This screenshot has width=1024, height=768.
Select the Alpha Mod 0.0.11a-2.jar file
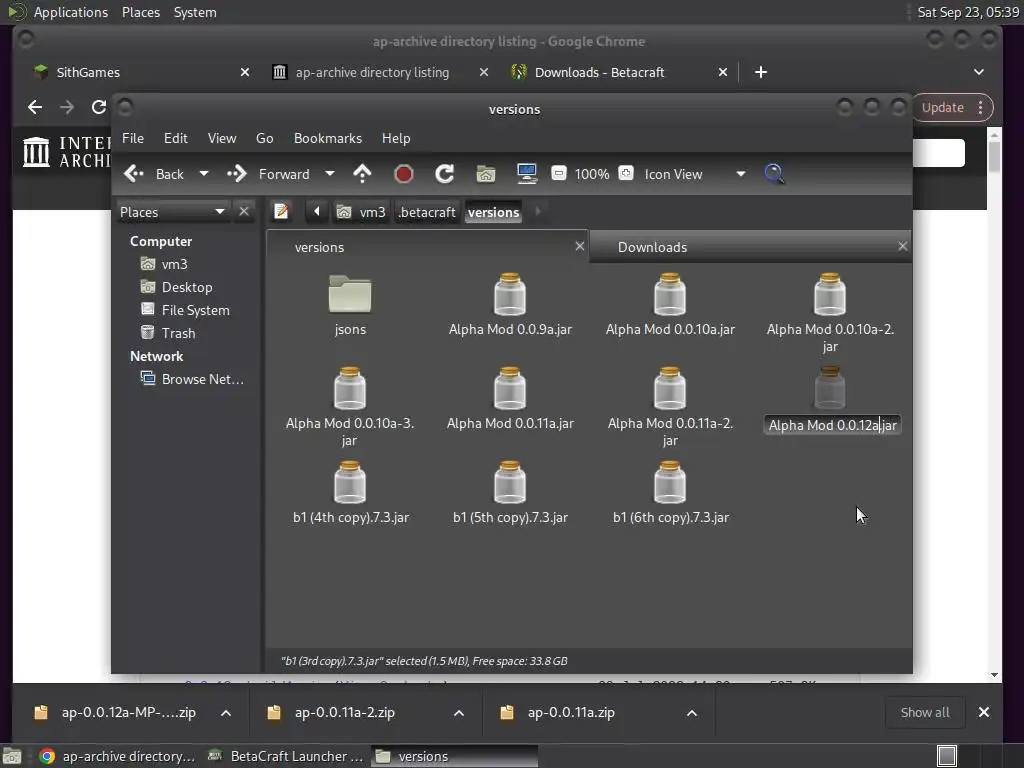[x=670, y=408]
